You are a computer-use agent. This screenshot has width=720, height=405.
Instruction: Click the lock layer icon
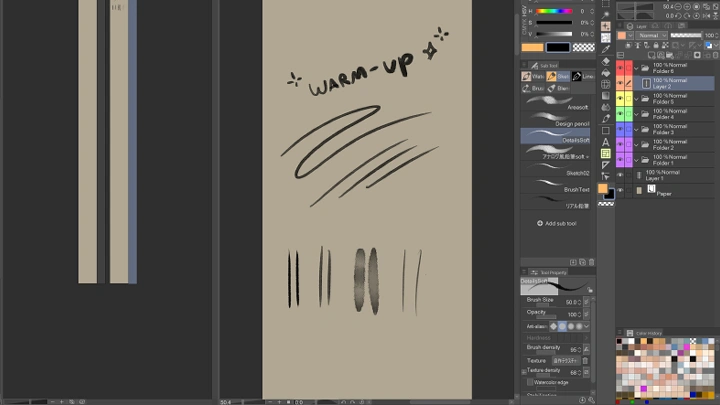click(656, 45)
